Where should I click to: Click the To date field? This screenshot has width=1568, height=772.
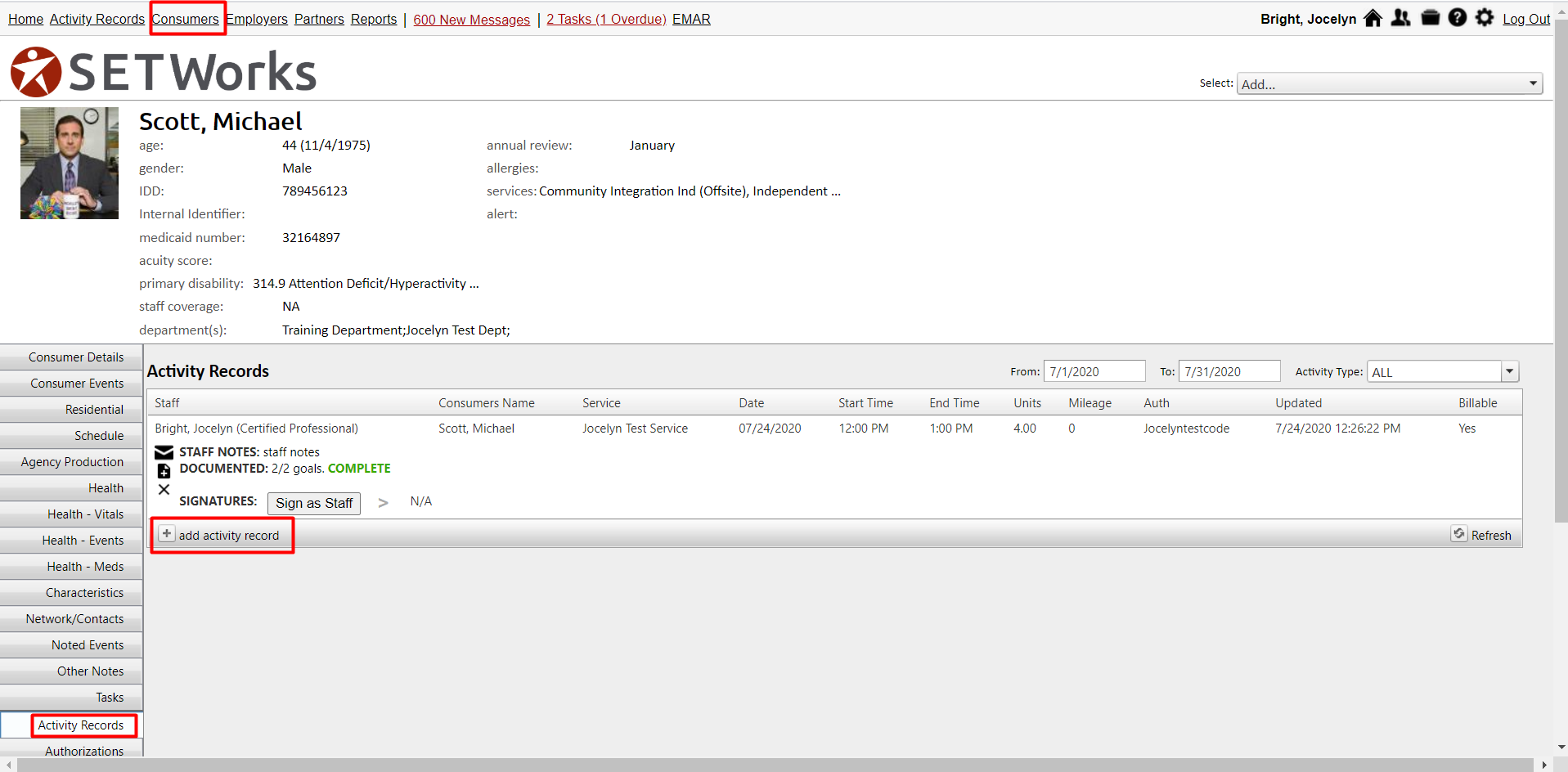tap(1229, 371)
